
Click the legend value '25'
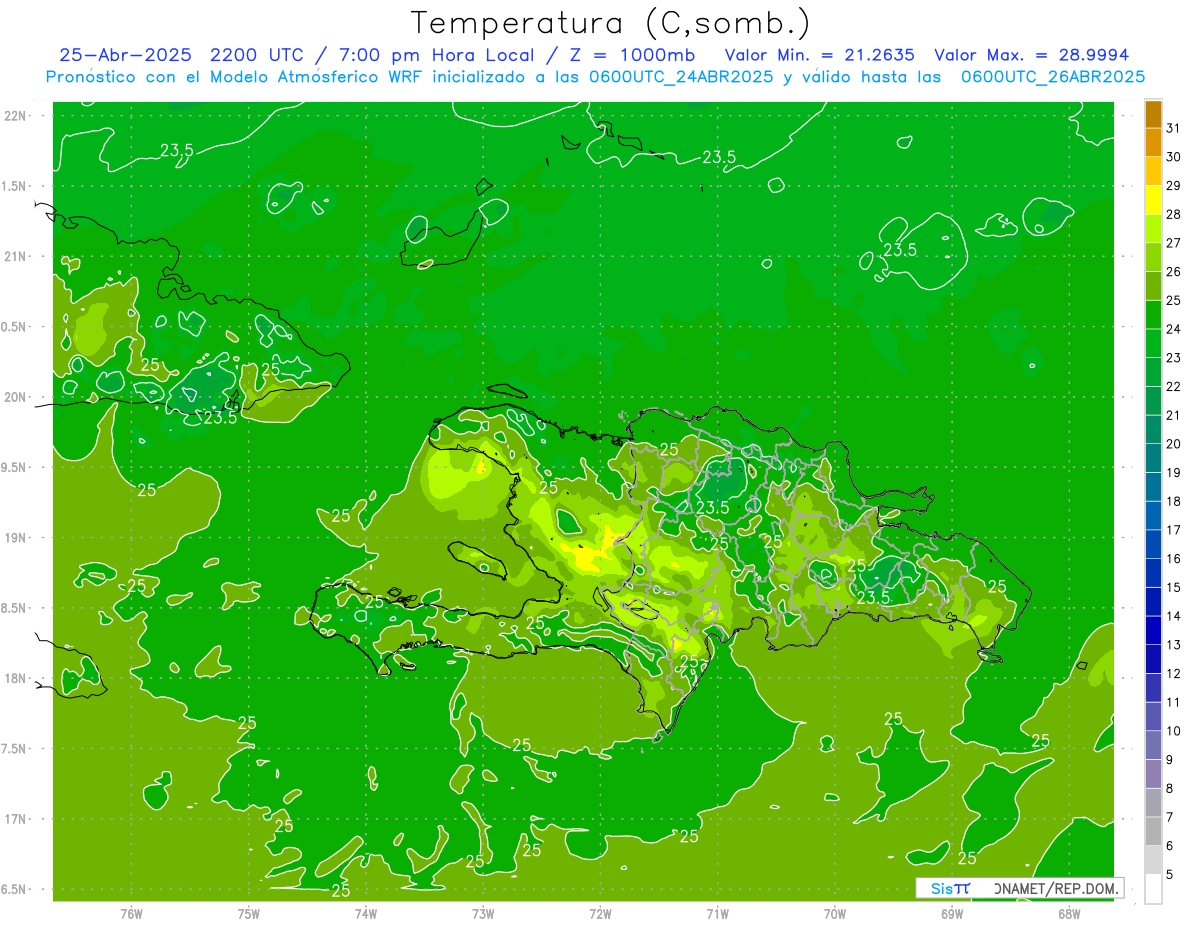[1174, 300]
